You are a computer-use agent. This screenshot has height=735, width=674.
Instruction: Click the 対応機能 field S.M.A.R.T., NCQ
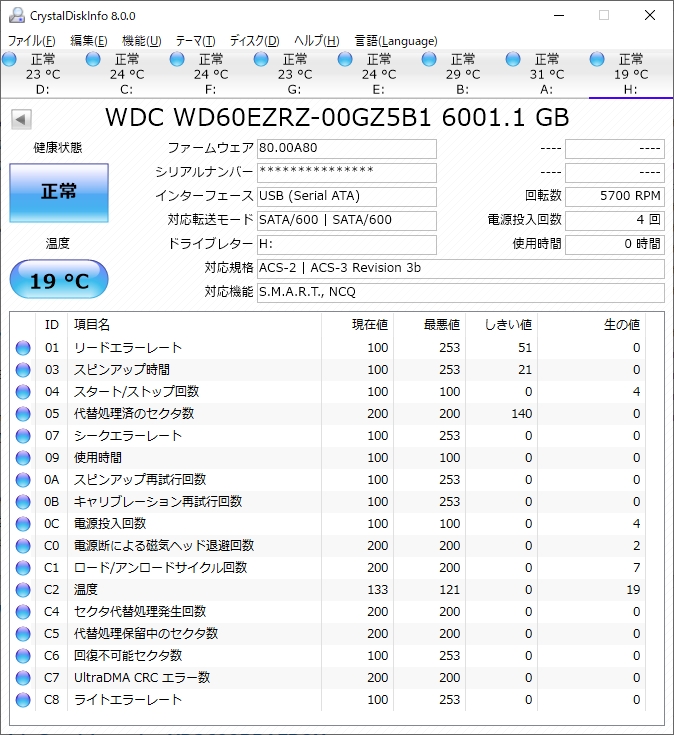(x=461, y=292)
